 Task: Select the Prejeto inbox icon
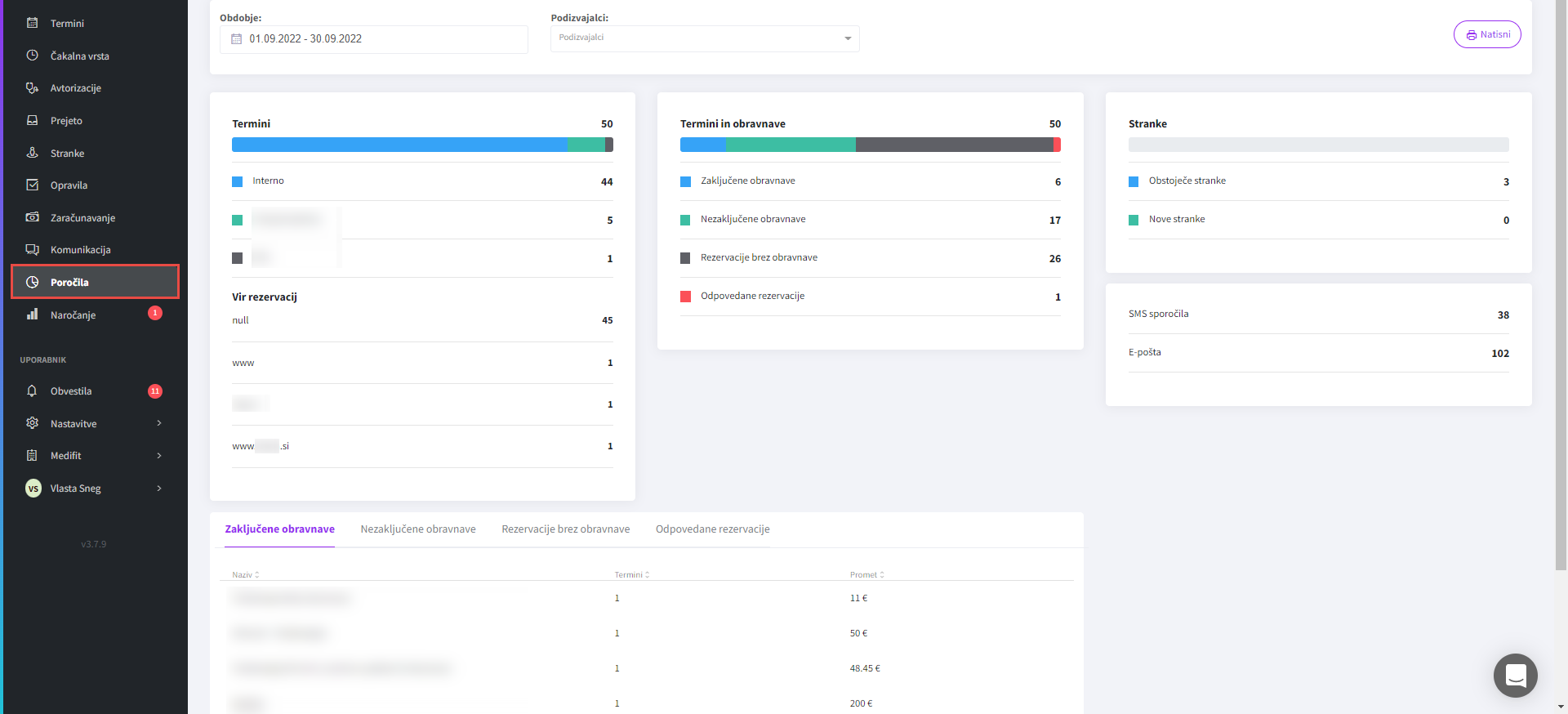pos(33,120)
